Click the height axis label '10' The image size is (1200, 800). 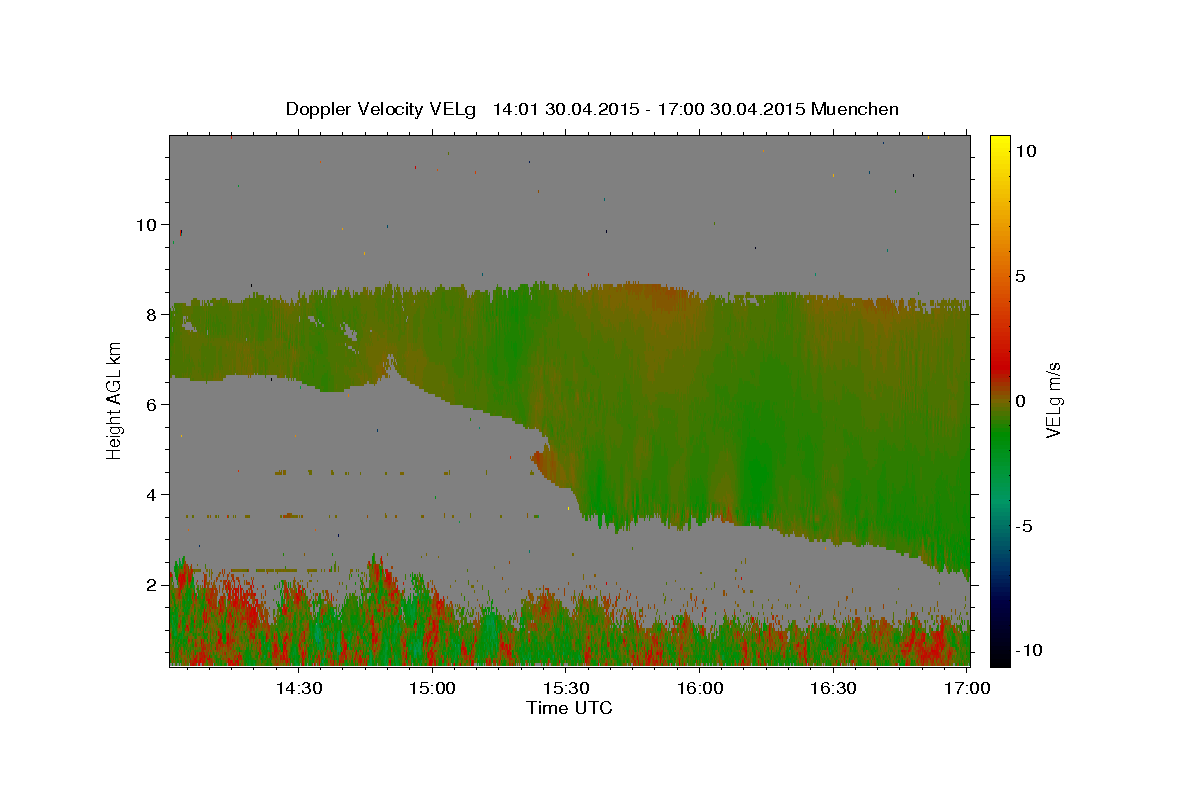tap(145, 225)
